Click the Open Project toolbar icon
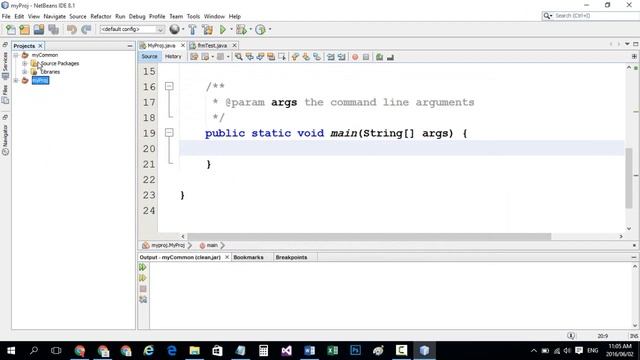640x360 pixels. (x=39, y=29)
